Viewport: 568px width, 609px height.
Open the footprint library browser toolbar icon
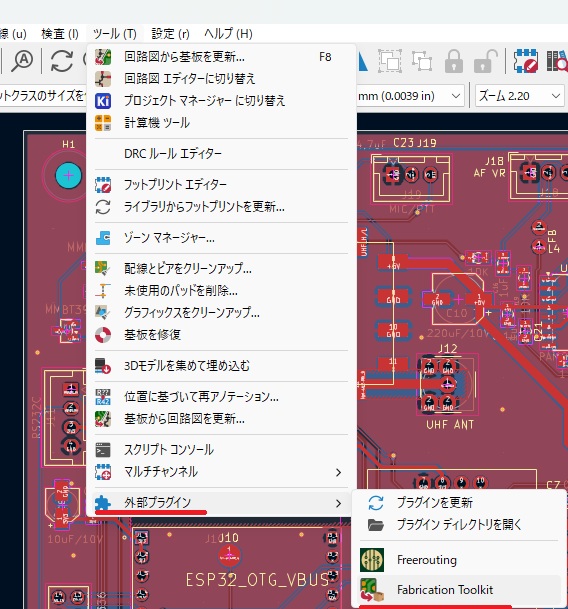(x=557, y=61)
